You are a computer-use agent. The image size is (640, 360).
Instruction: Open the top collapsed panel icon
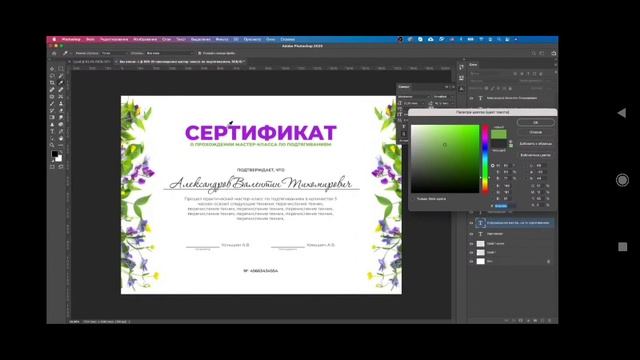461,67
